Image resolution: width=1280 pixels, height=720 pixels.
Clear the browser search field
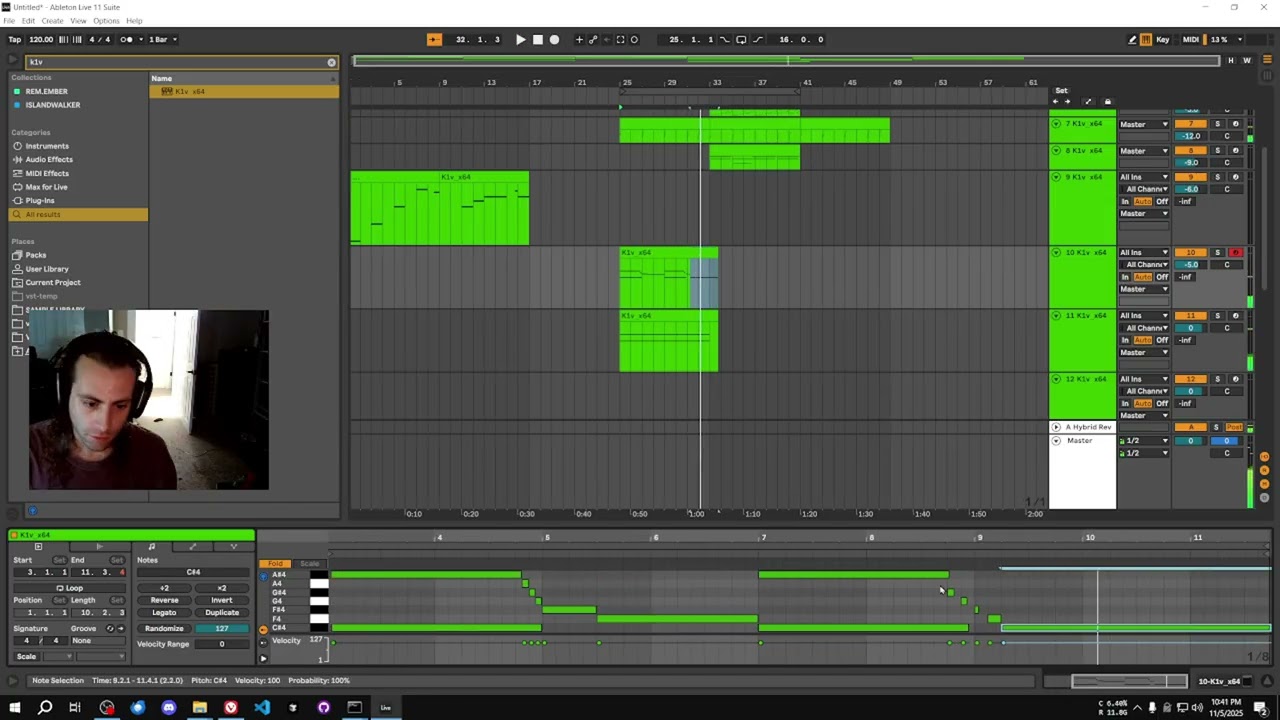(x=331, y=62)
